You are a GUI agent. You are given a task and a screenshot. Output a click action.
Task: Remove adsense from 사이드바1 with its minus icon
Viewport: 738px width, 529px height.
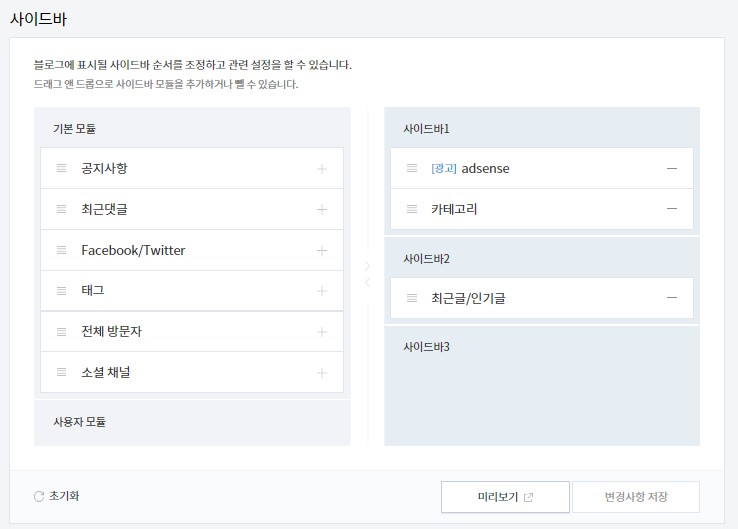click(x=672, y=168)
